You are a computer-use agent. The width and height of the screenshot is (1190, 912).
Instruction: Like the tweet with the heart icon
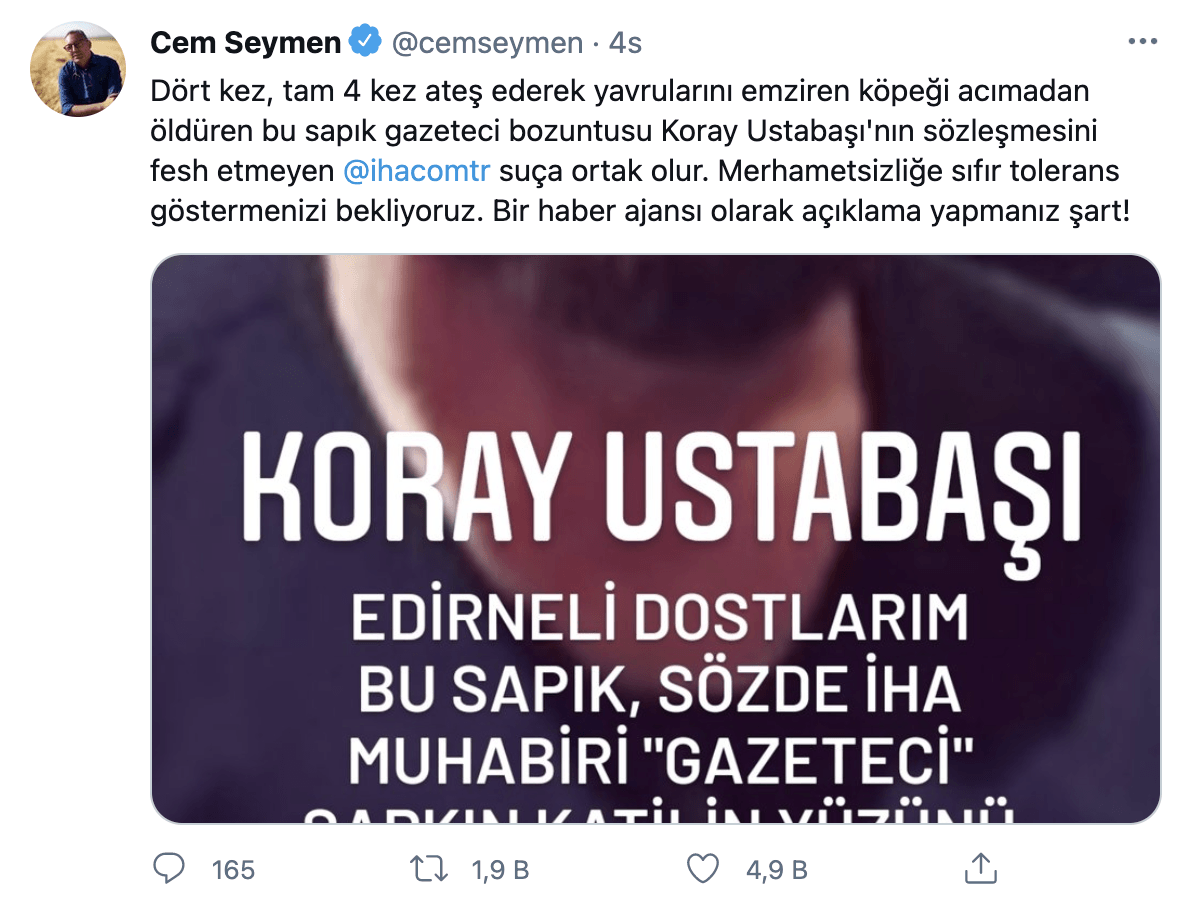click(x=703, y=869)
